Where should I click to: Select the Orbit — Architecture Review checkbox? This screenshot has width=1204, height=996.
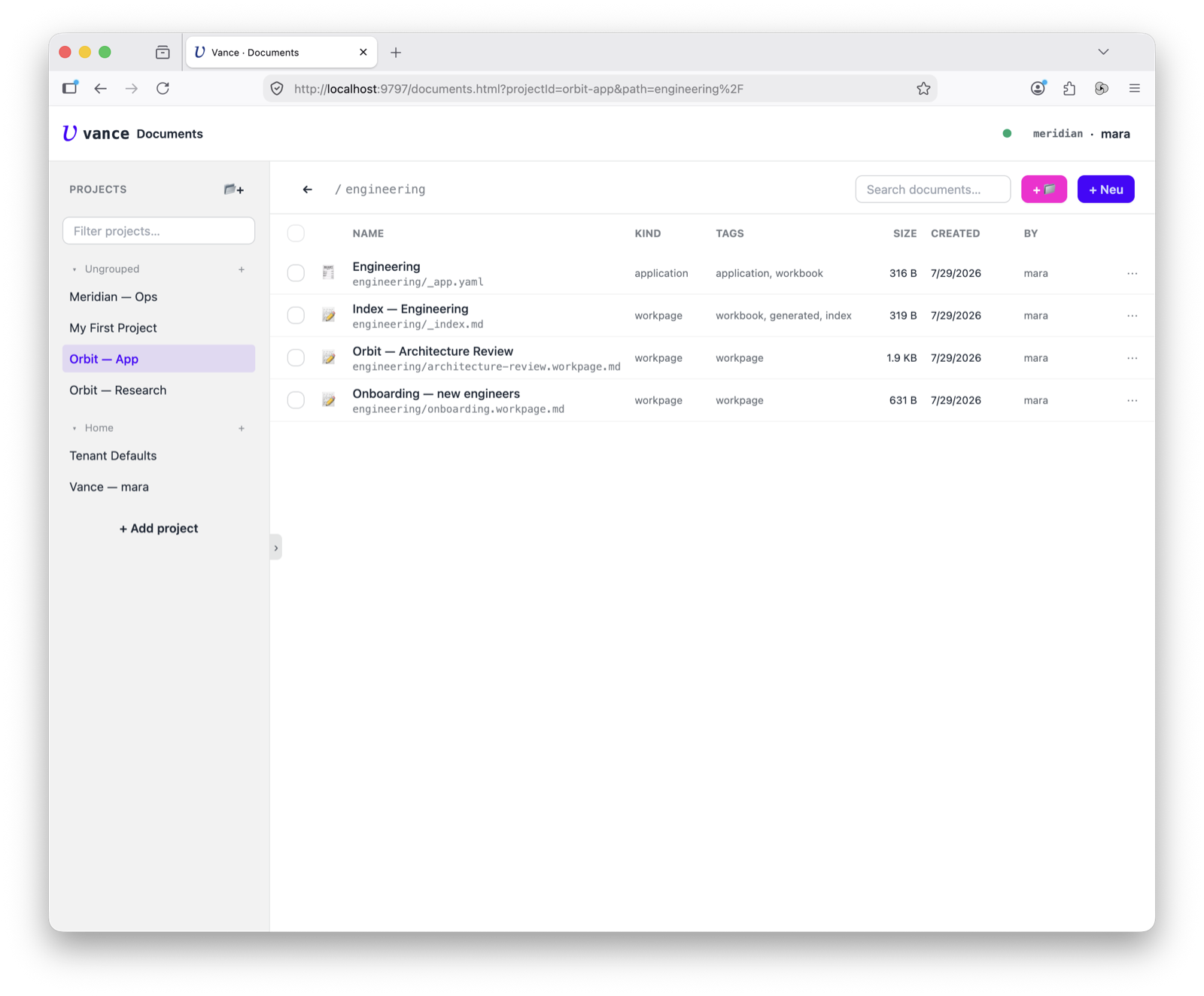click(296, 358)
